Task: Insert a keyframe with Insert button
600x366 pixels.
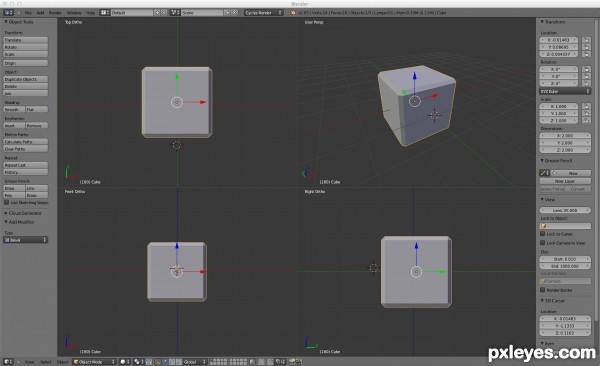Action: [14, 126]
